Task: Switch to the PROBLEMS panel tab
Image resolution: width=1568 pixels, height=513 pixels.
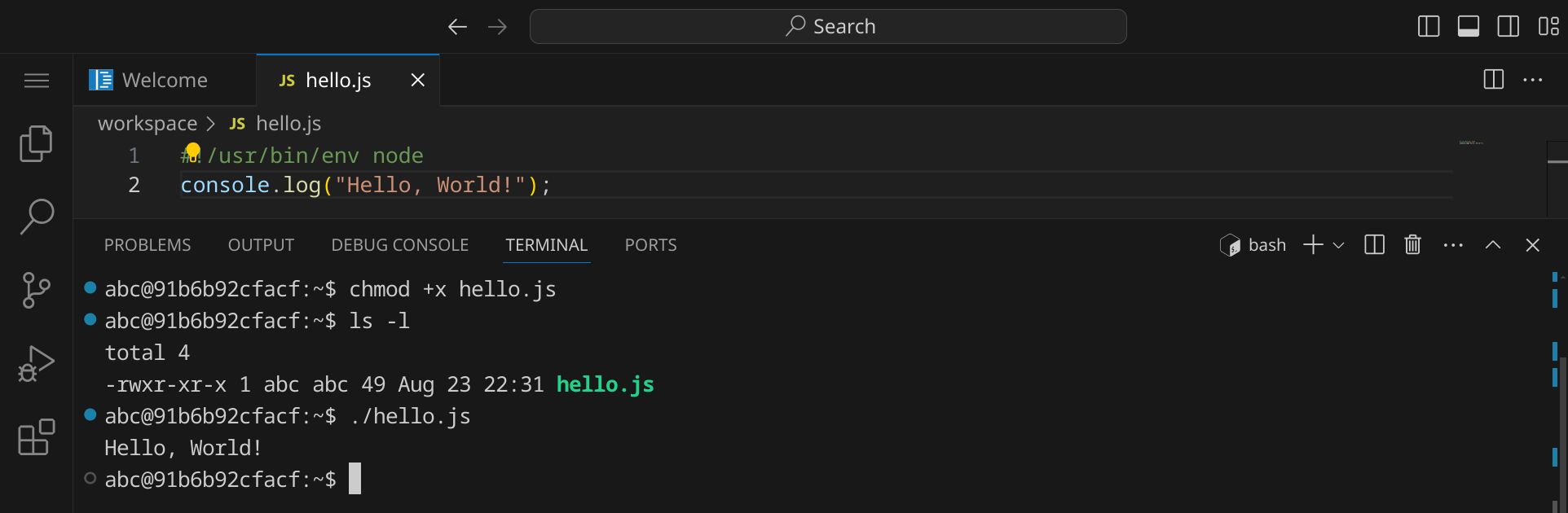Action: [148, 245]
